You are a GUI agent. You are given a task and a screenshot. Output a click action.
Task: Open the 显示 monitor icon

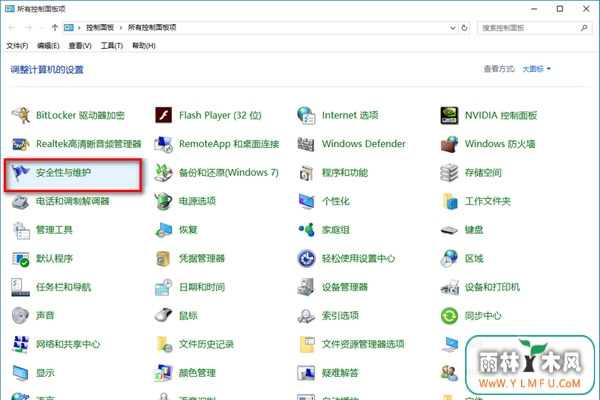point(21,373)
